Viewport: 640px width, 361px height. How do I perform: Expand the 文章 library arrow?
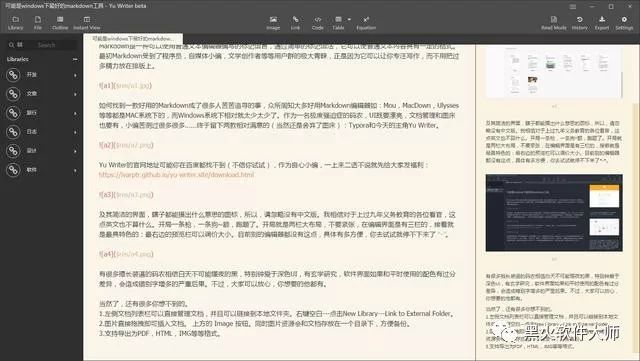click(76, 94)
